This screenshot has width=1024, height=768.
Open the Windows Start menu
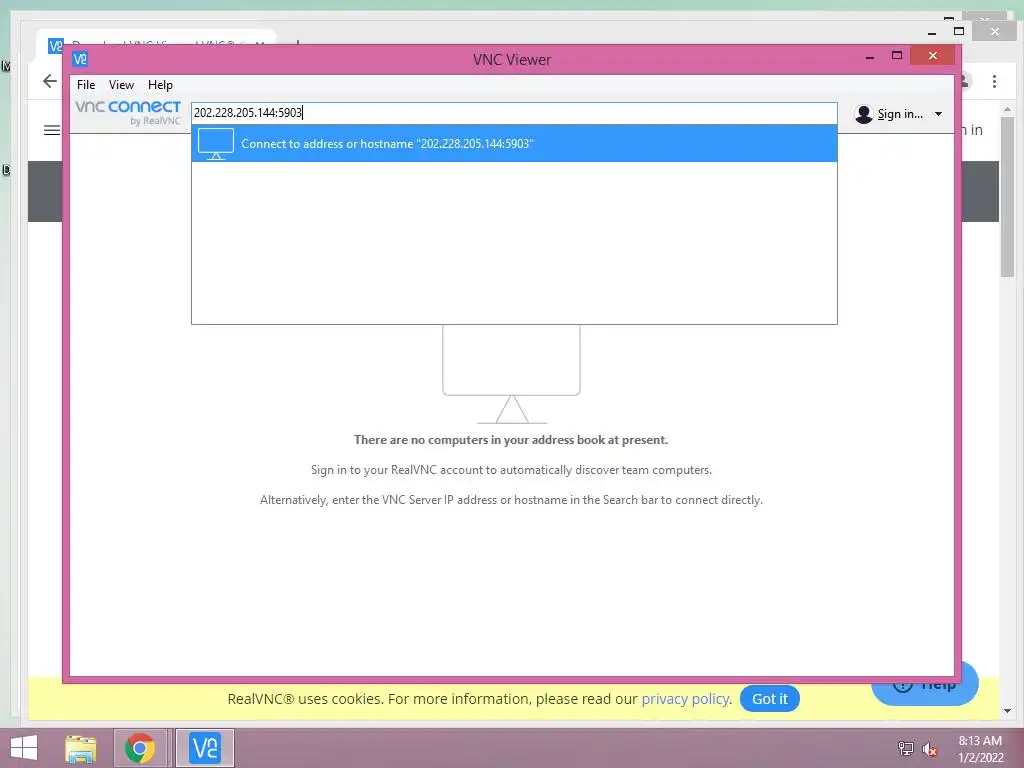tap(24, 748)
